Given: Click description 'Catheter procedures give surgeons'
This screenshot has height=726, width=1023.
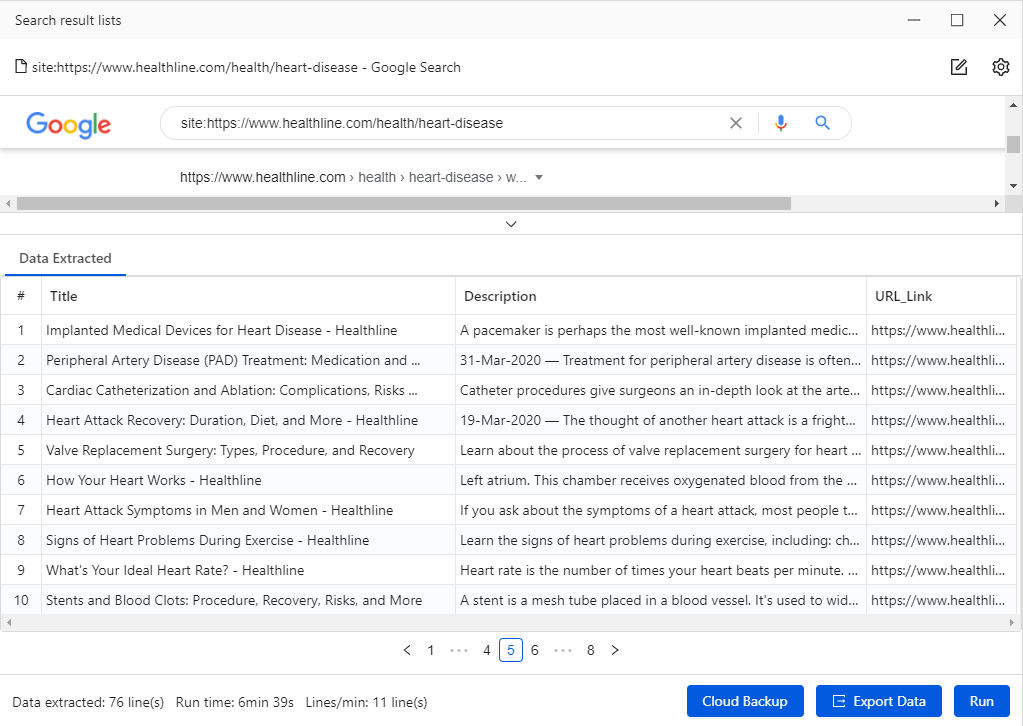Looking at the screenshot, I should click(x=660, y=390).
